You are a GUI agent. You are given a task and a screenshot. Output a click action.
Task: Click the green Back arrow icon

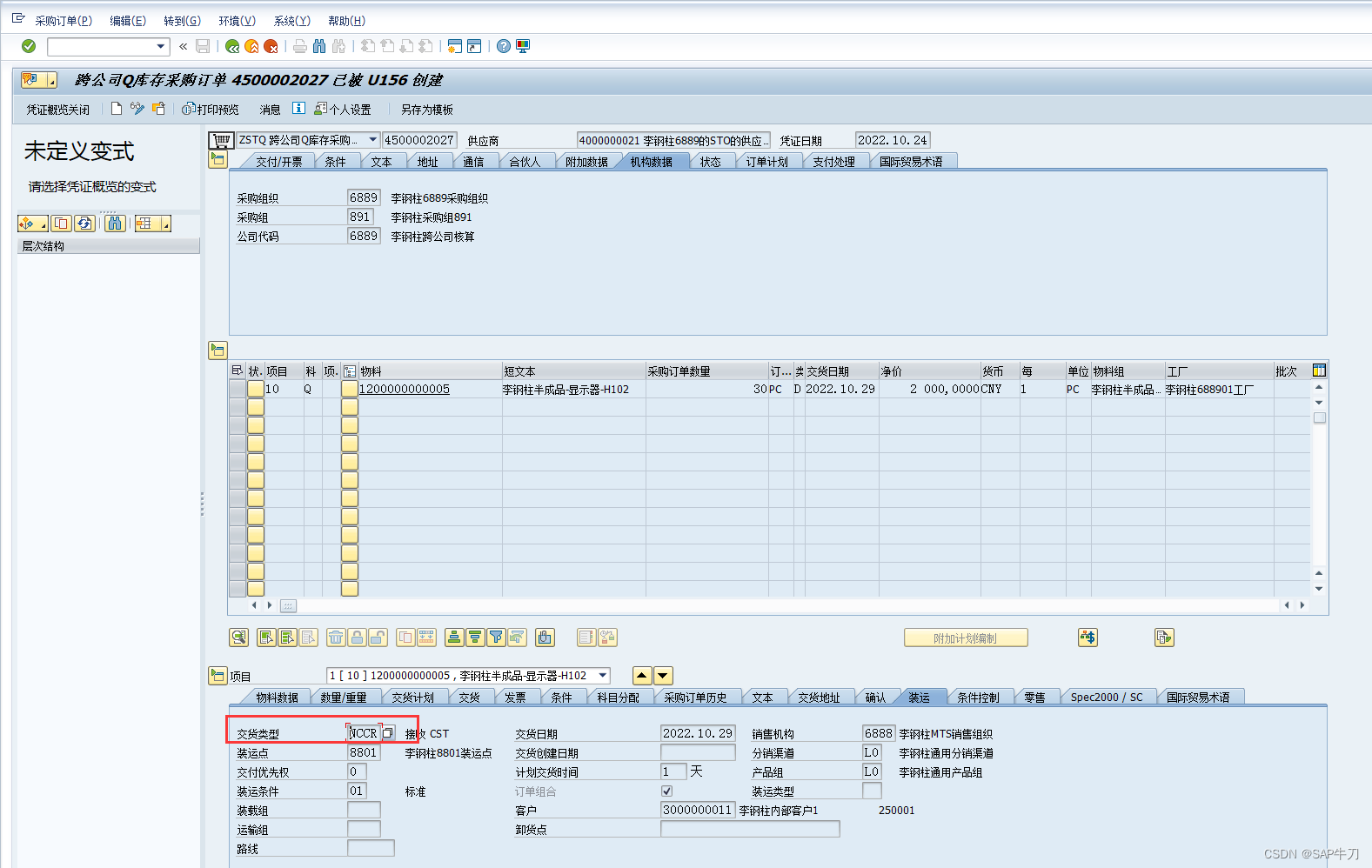point(232,46)
